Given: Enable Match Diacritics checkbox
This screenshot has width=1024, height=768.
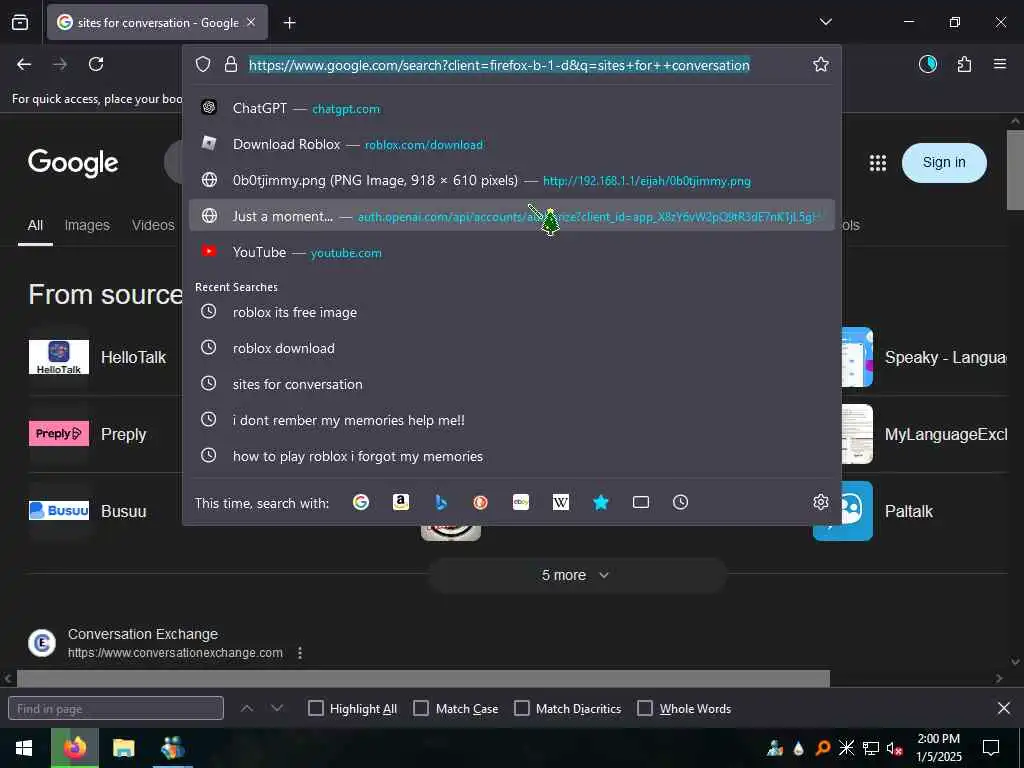Looking at the screenshot, I should pos(522,708).
